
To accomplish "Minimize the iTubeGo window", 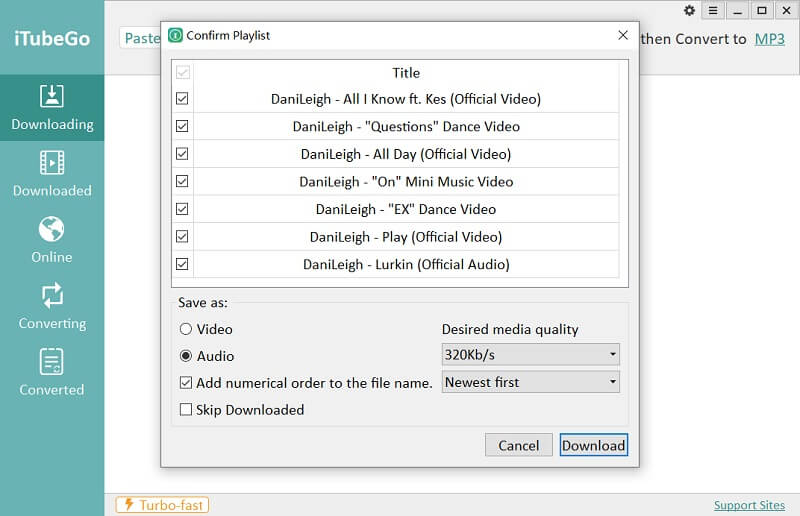I will click(737, 10).
